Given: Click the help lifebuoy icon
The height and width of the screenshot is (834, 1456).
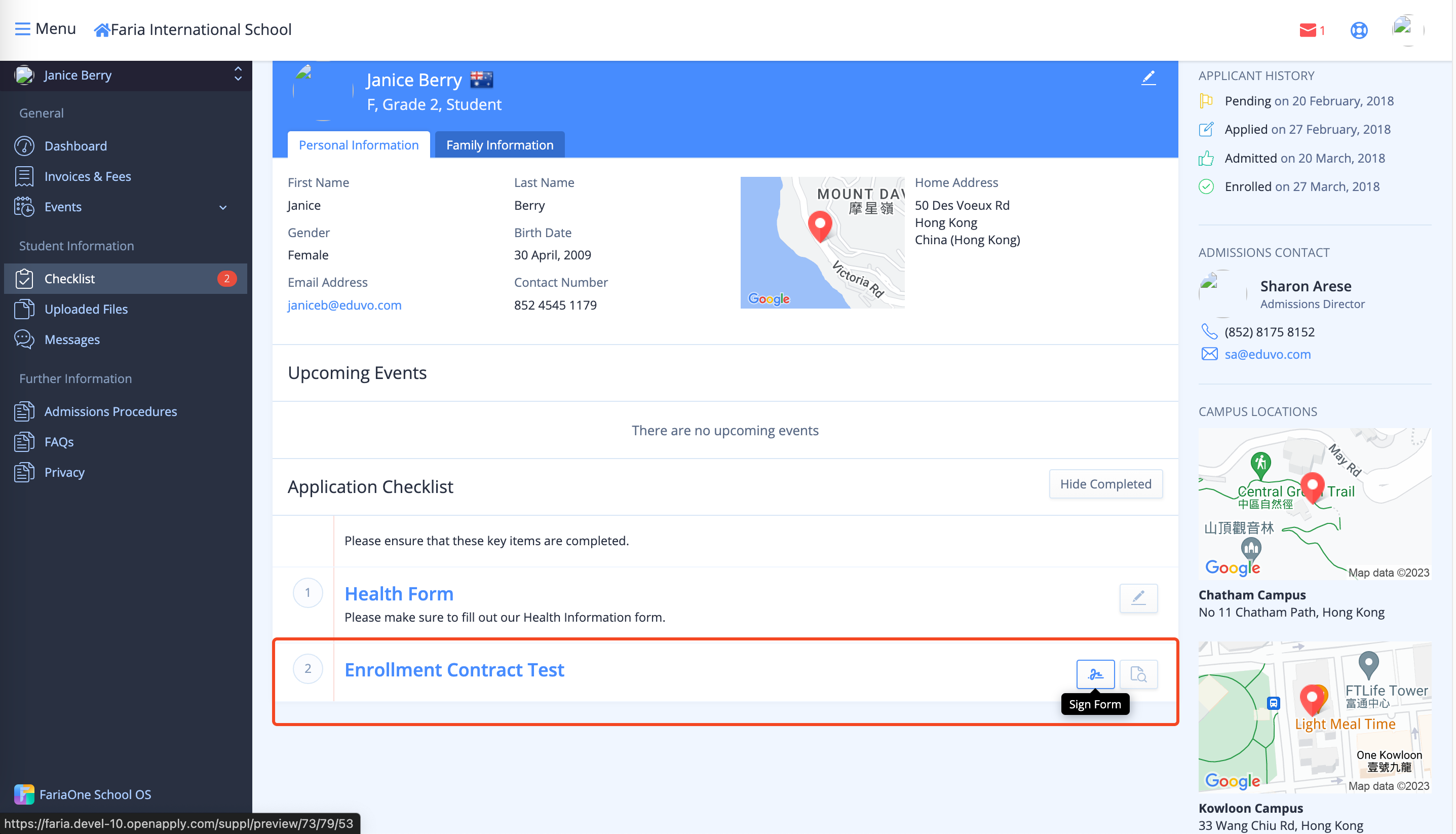Looking at the screenshot, I should pyautogui.click(x=1358, y=30).
